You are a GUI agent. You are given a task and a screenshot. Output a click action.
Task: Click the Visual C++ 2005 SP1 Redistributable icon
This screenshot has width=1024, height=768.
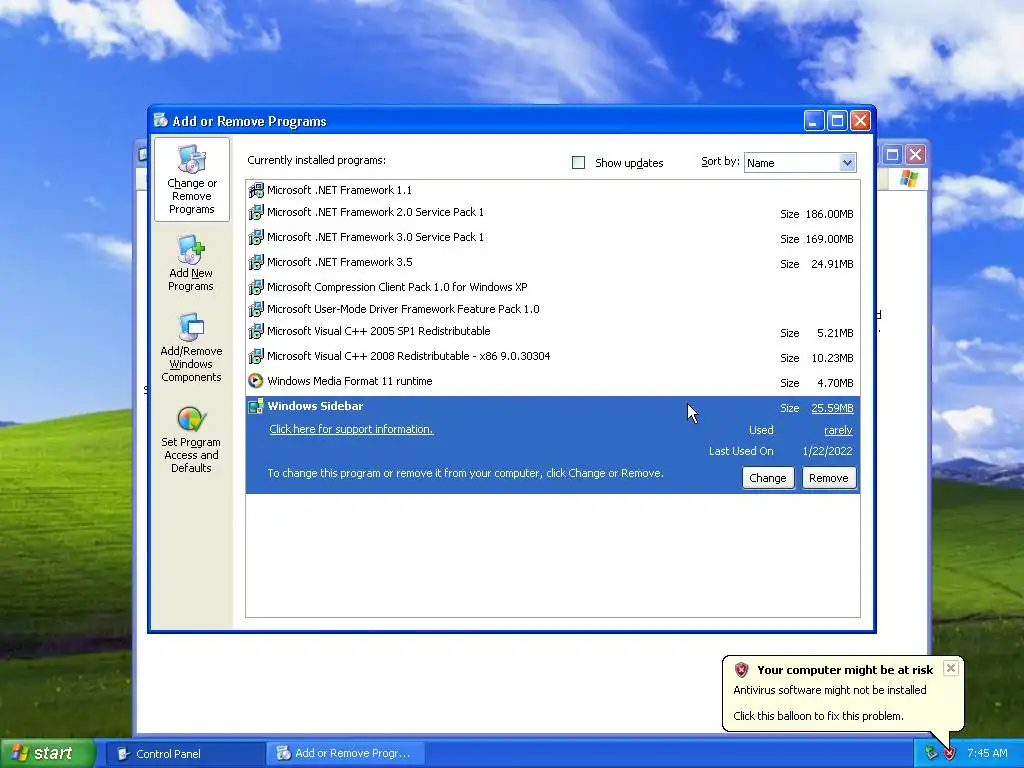click(x=256, y=331)
